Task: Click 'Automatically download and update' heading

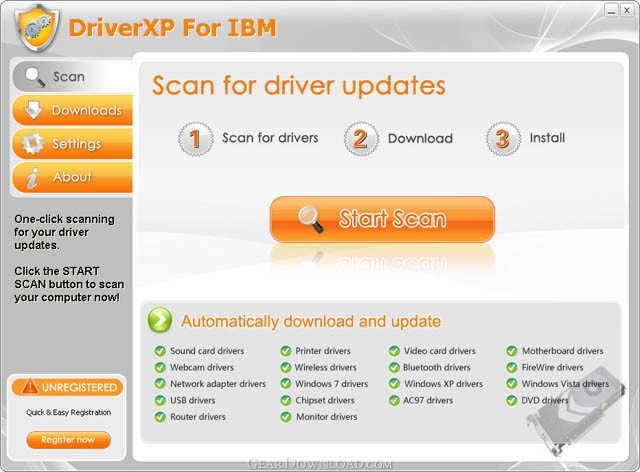Action: click(x=311, y=321)
